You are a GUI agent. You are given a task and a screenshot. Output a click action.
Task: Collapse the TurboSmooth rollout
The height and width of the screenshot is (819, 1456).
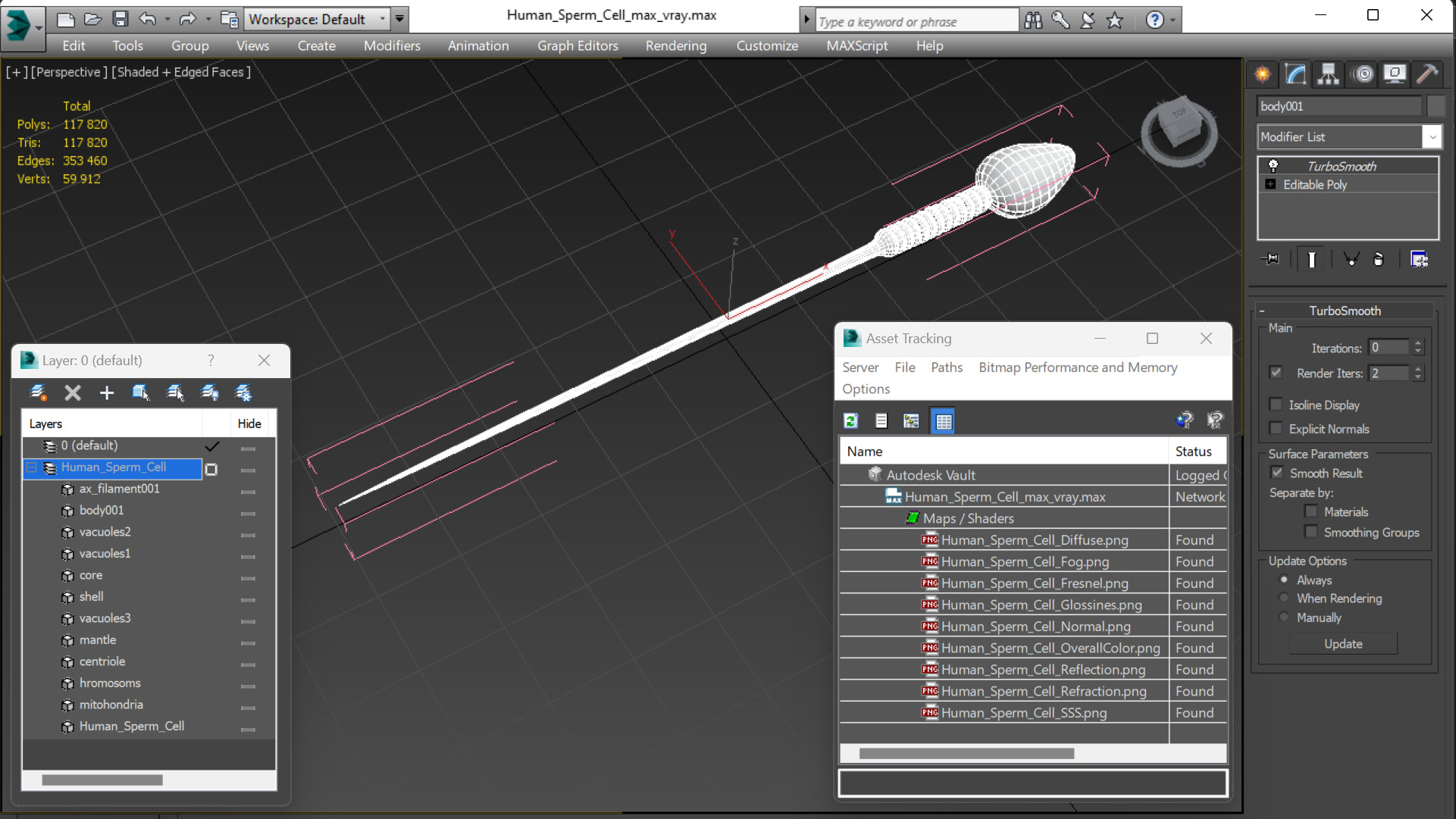pyautogui.click(x=1262, y=311)
